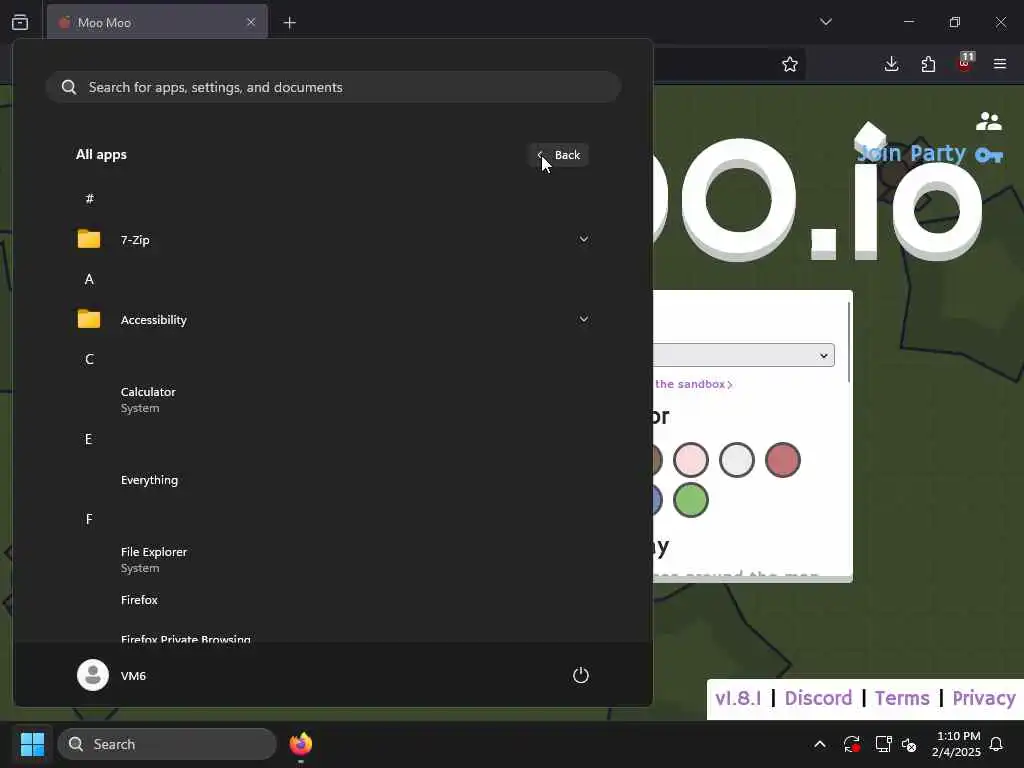Open the Firefox hamburger menu
This screenshot has width=1024, height=768.
pos(1000,64)
